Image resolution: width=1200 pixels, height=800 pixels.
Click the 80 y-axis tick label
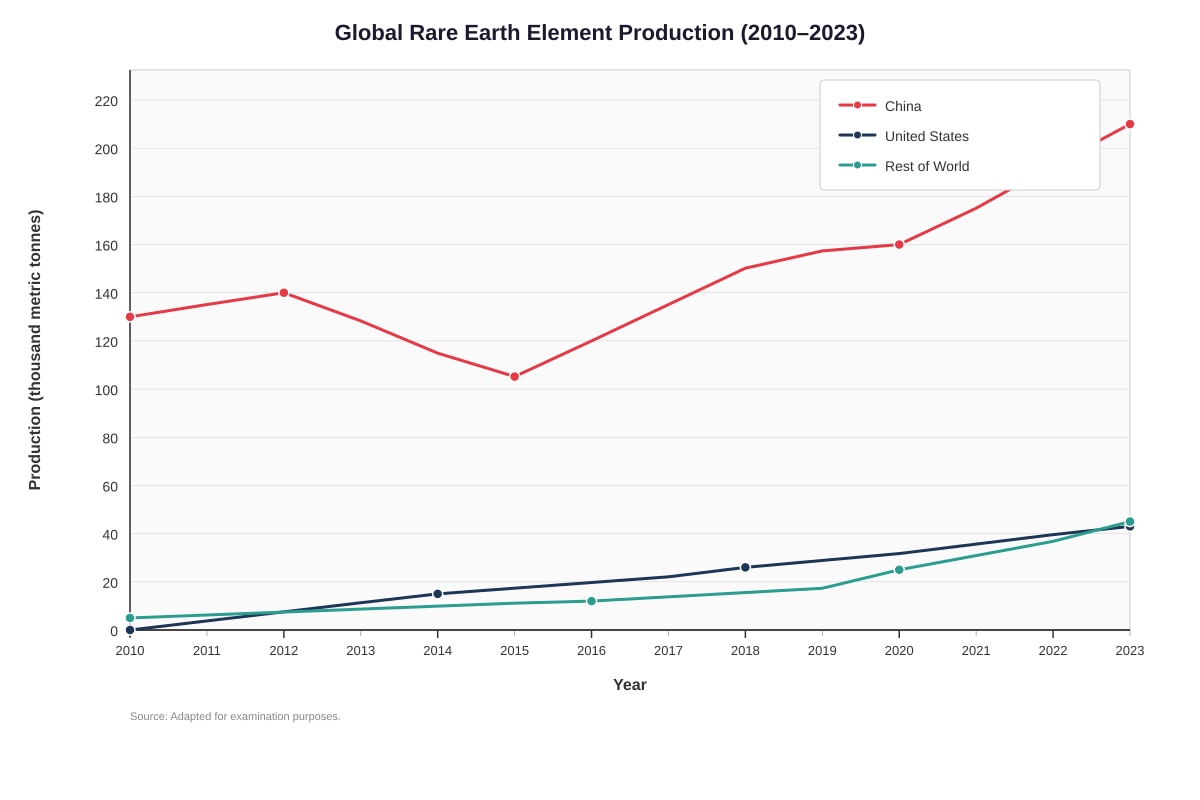pyautogui.click(x=110, y=438)
